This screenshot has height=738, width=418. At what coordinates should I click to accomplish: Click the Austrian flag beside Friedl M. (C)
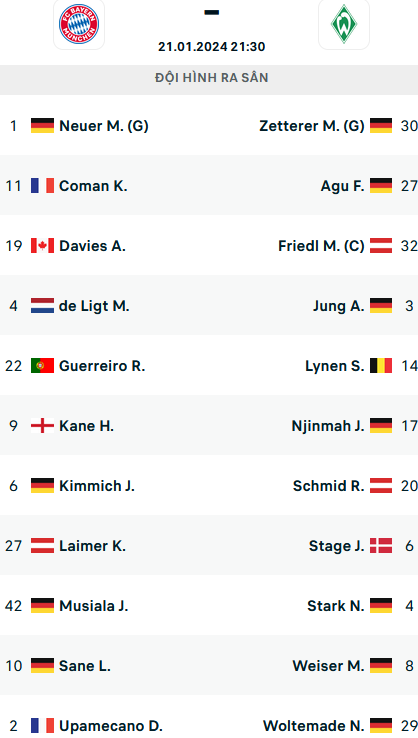(381, 246)
